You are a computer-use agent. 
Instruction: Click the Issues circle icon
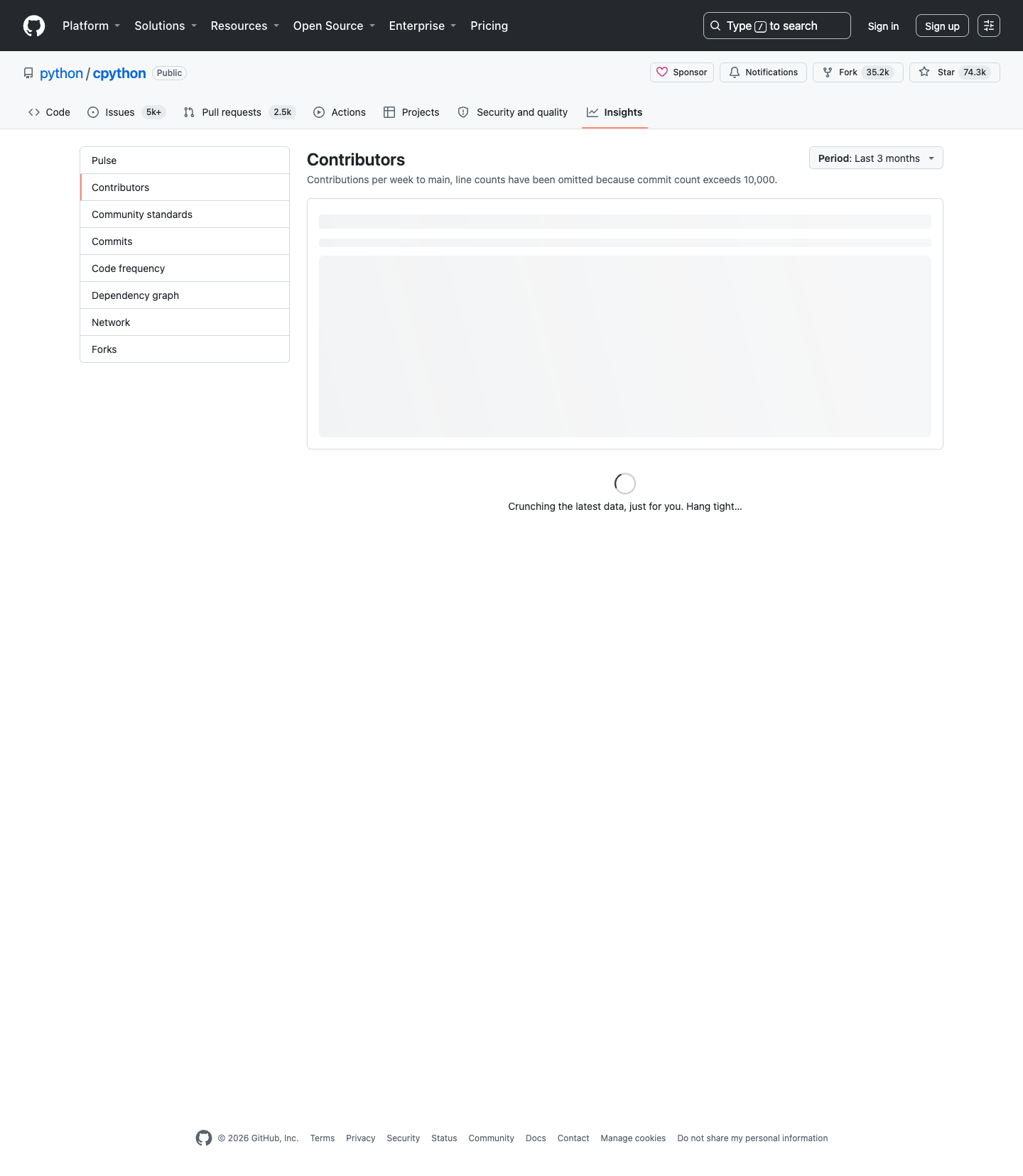tap(93, 112)
